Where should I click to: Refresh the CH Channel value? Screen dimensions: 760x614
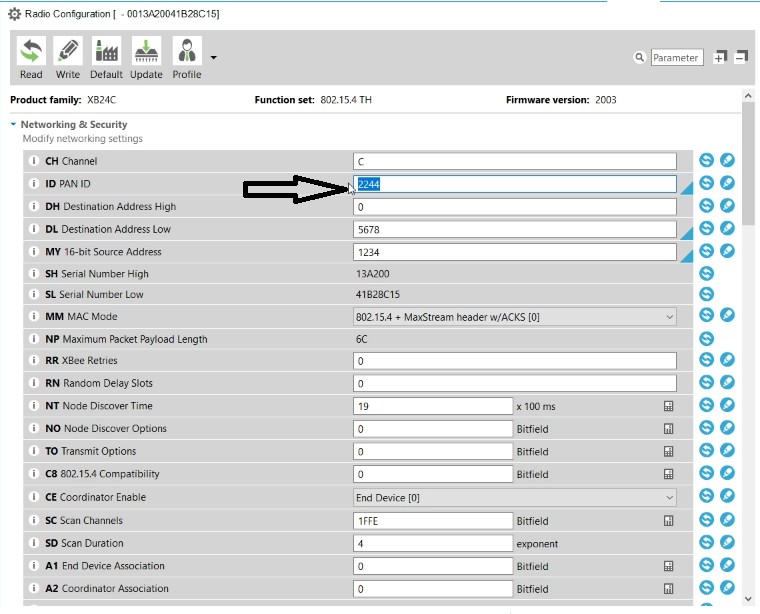[x=706, y=160]
